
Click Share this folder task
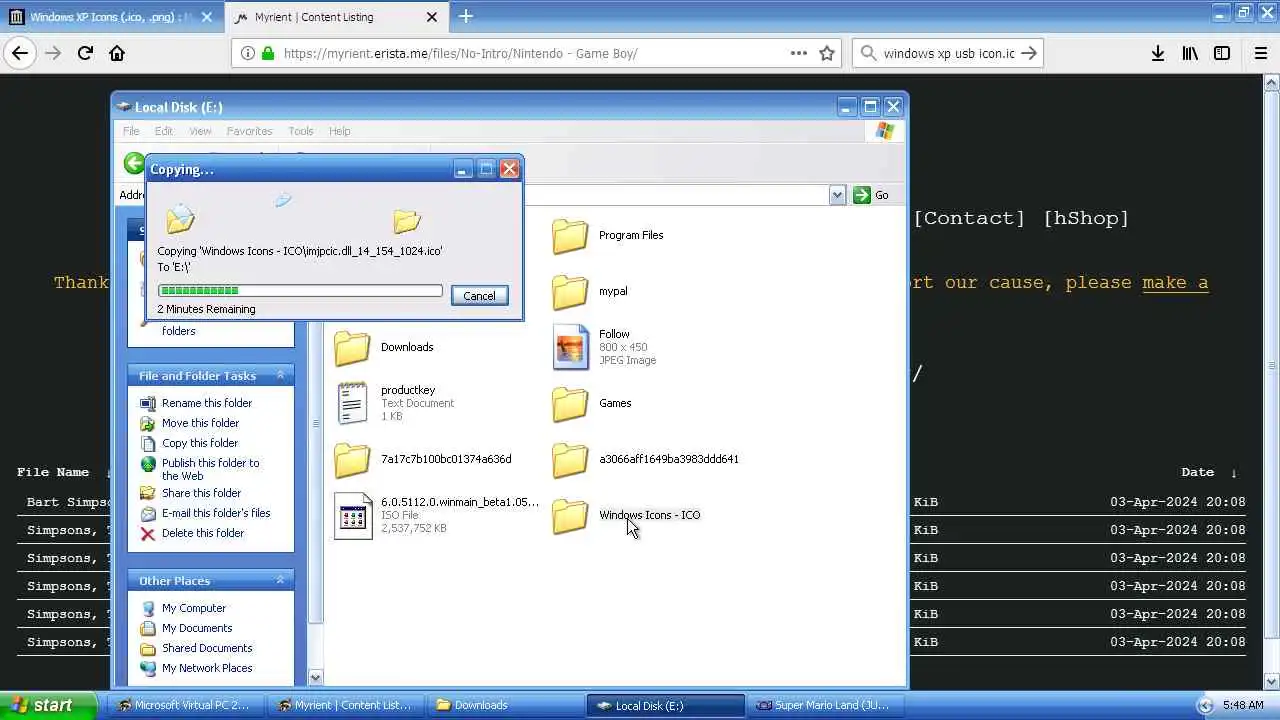coord(201,493)
